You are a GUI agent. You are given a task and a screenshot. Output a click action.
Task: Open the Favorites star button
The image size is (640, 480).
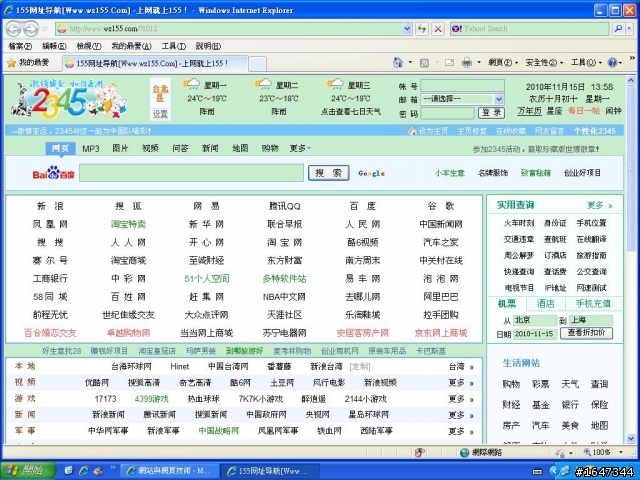pos(29,62)
